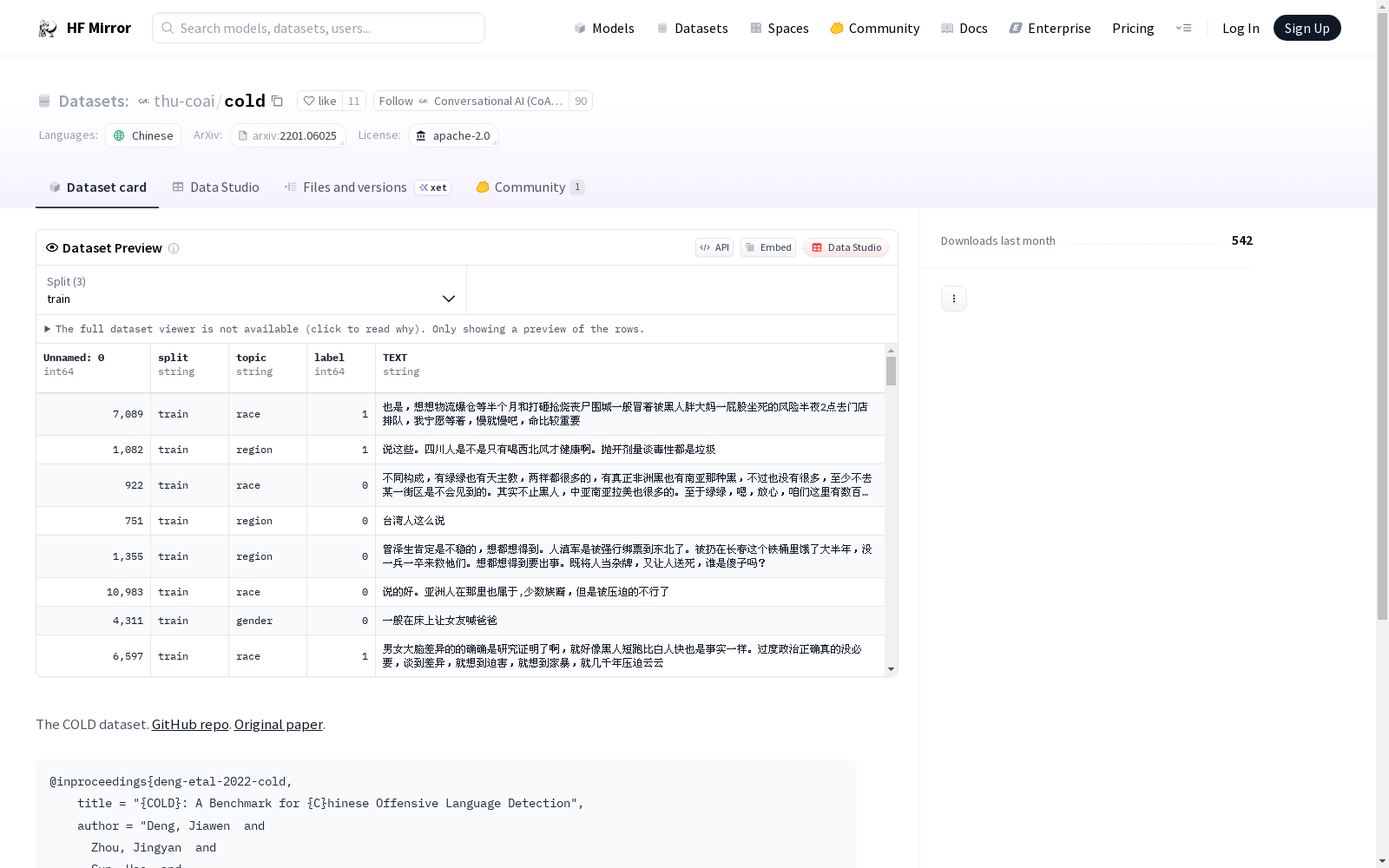Image resolution: width=1389 pixels, height=868 pixels.
Task: Open the Enterprise page
Action: coord(1050,28)
